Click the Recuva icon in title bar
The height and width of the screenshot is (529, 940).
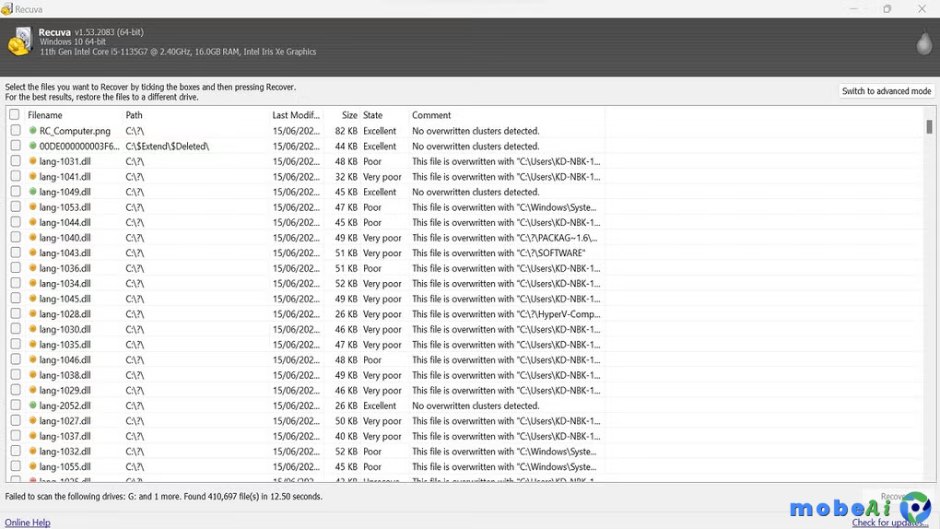pos(7,9)
